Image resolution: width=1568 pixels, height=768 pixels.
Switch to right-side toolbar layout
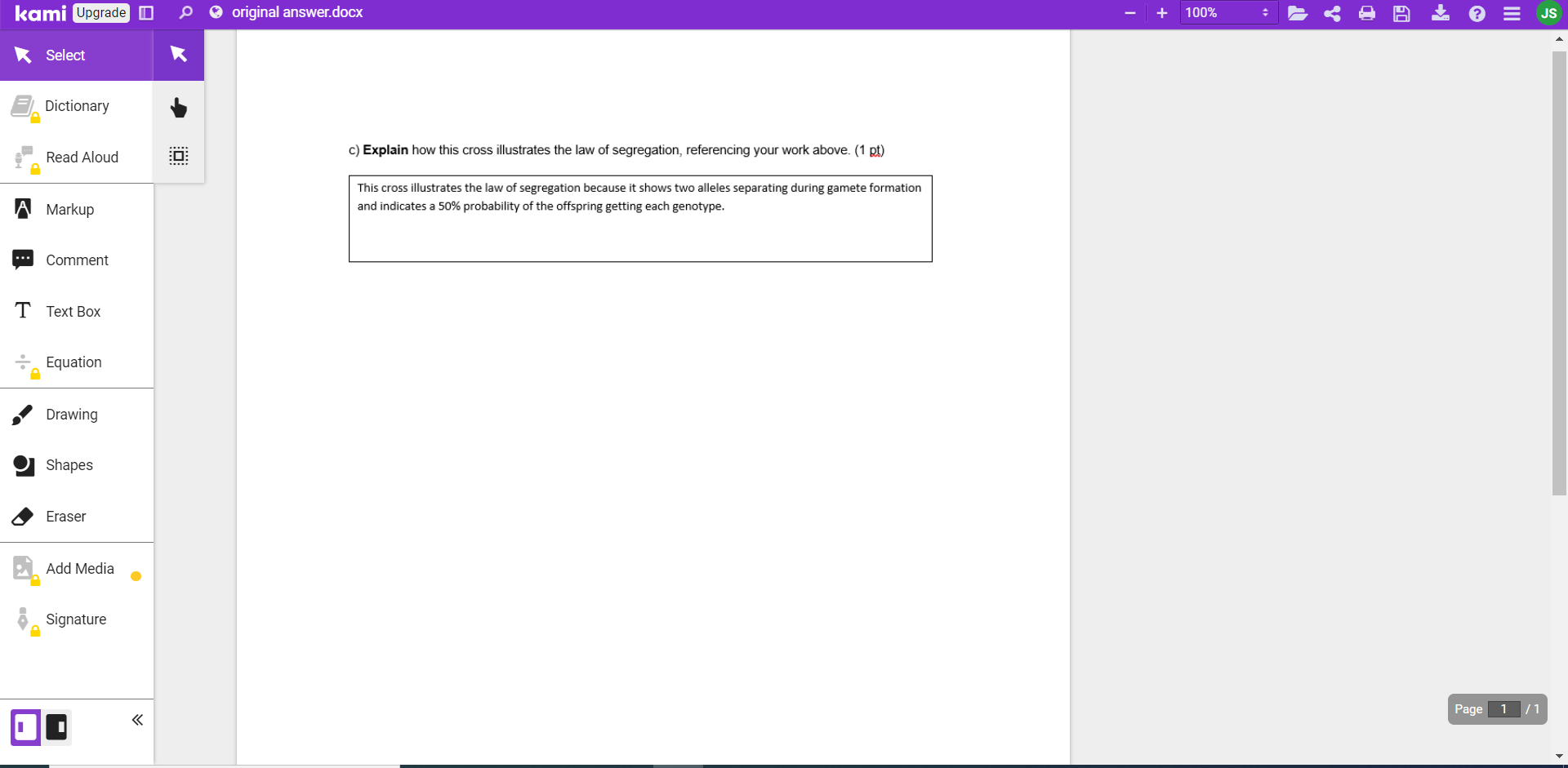(56, 726)
